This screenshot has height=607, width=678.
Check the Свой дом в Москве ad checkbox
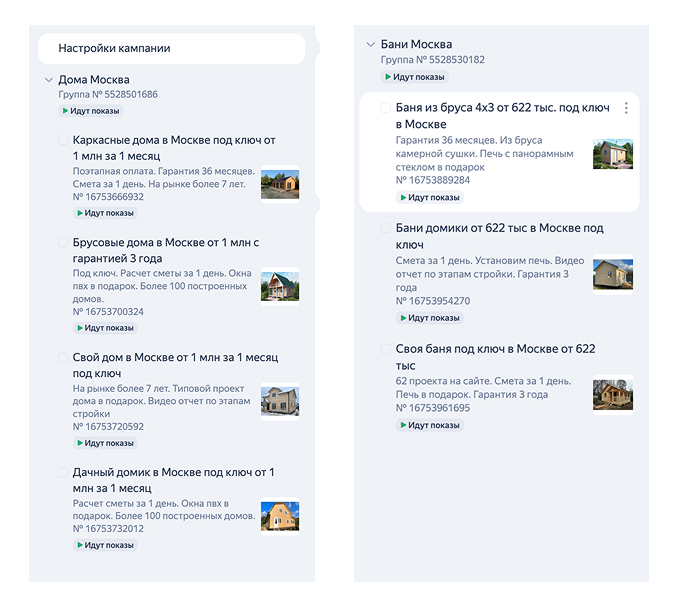click(63, 358)
